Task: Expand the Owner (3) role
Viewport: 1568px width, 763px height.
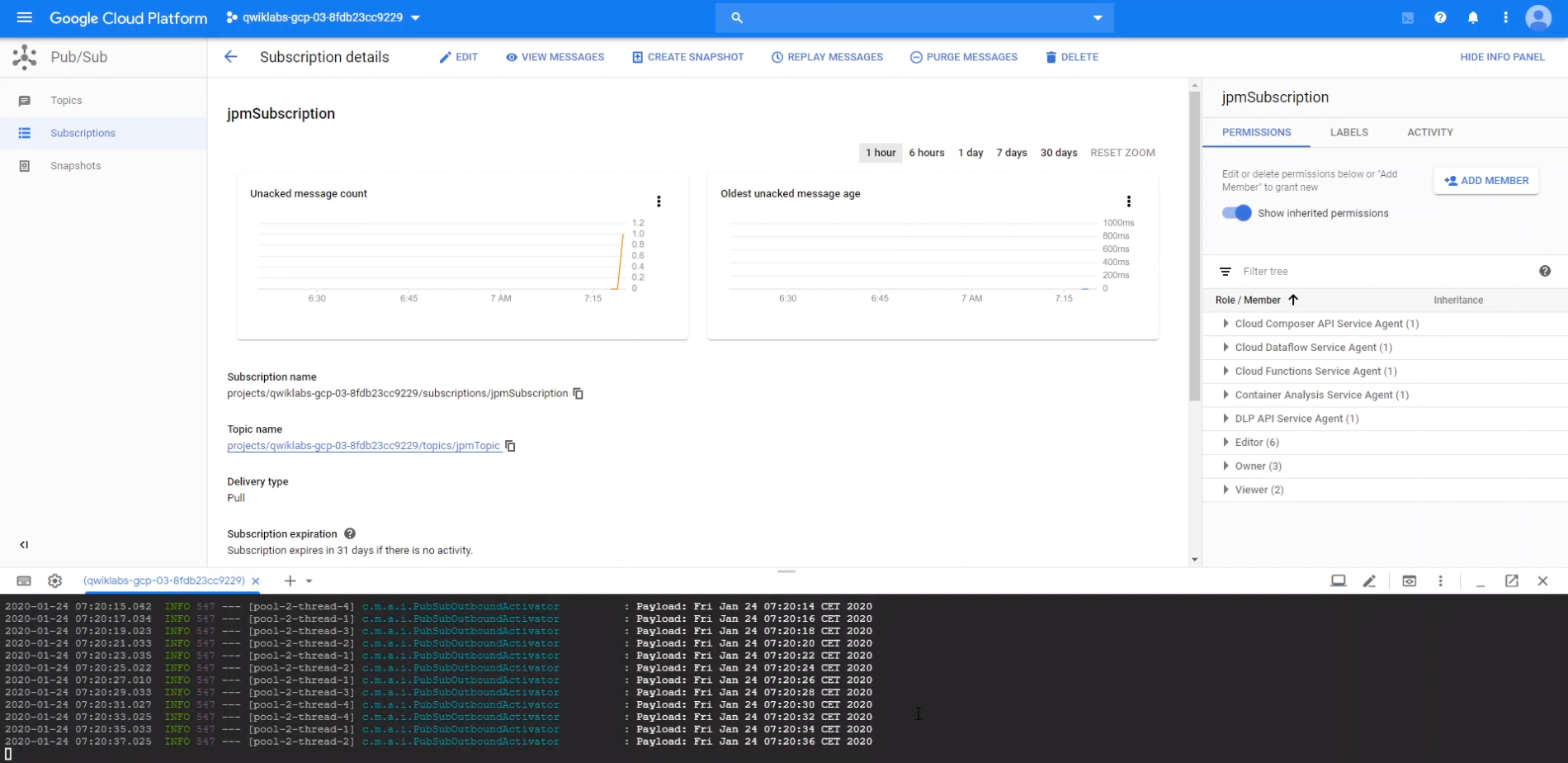Action: coord(1226,467)
